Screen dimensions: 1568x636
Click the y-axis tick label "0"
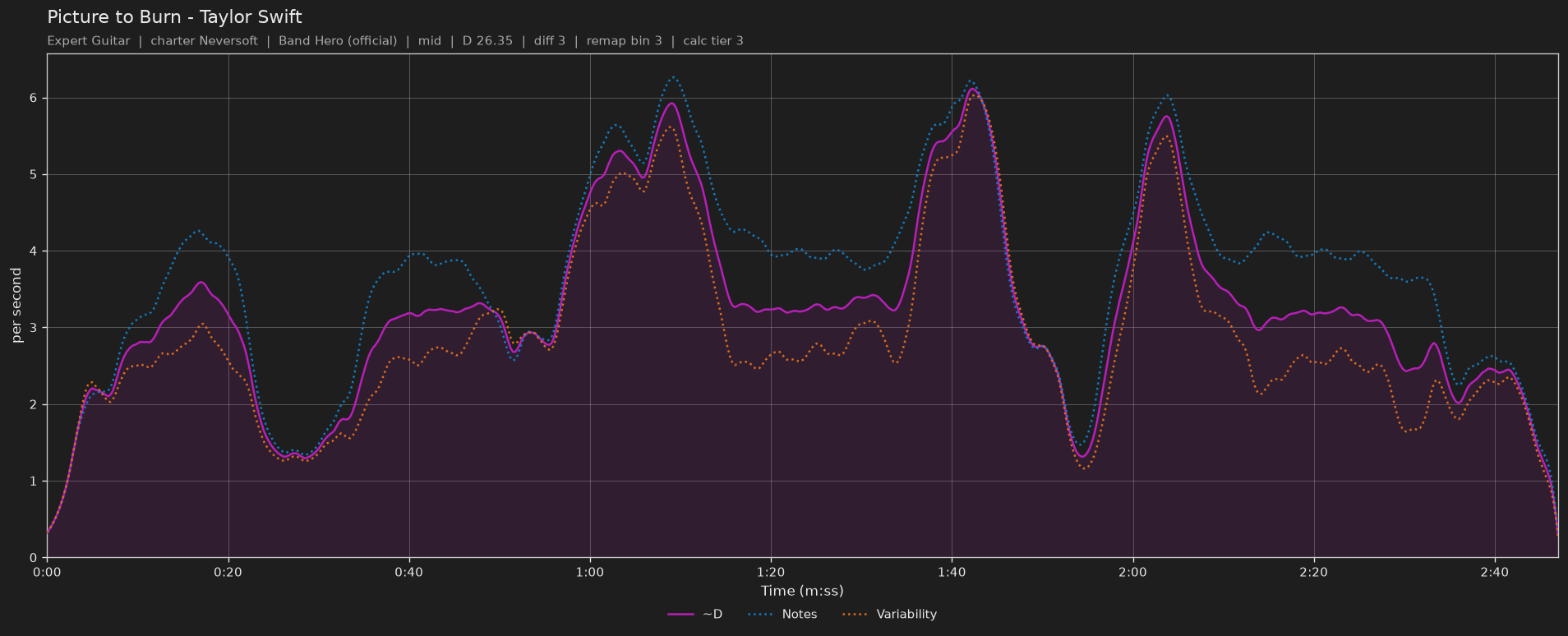[35, 558]
